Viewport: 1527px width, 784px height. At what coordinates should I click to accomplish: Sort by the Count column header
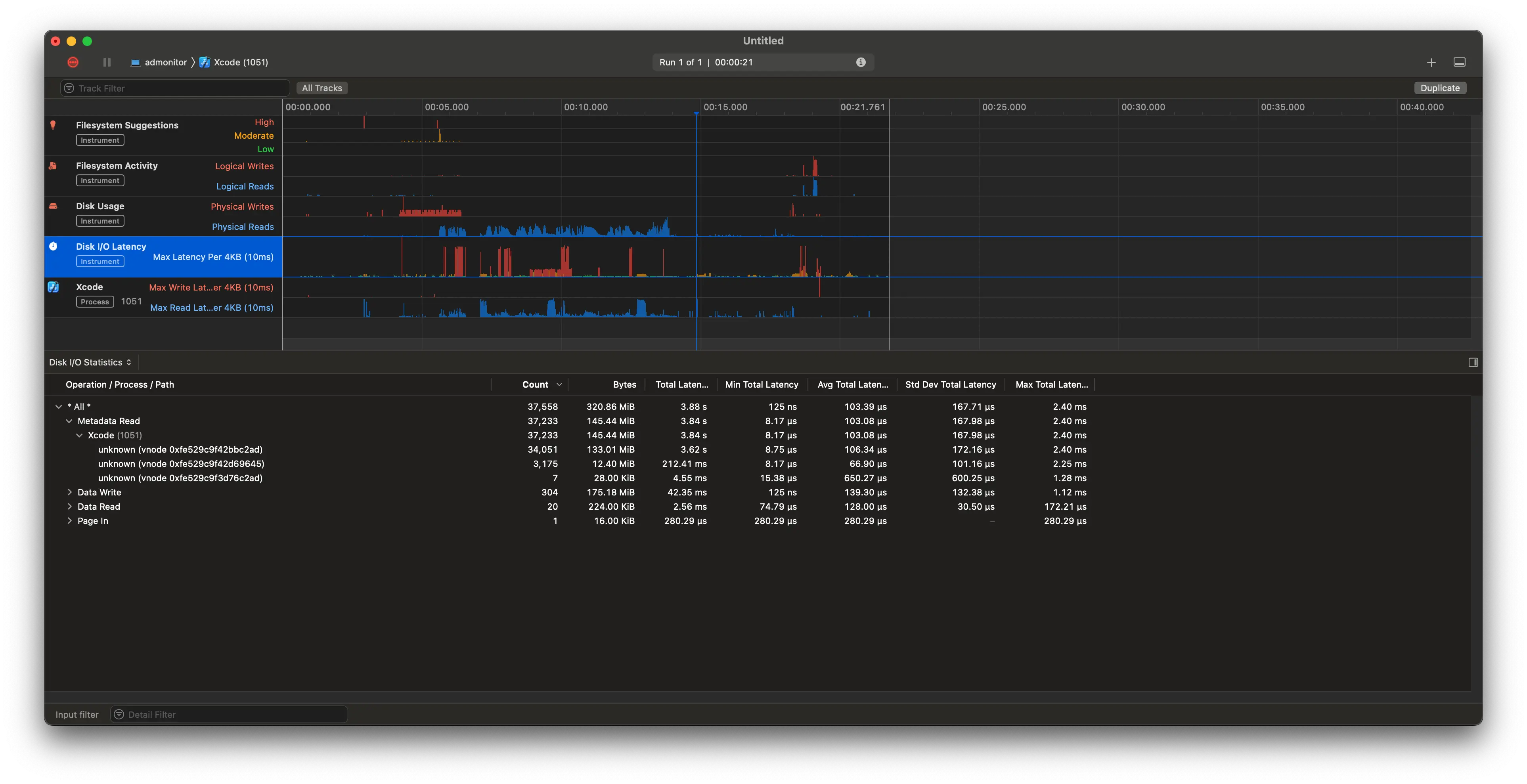click(535, 384)
